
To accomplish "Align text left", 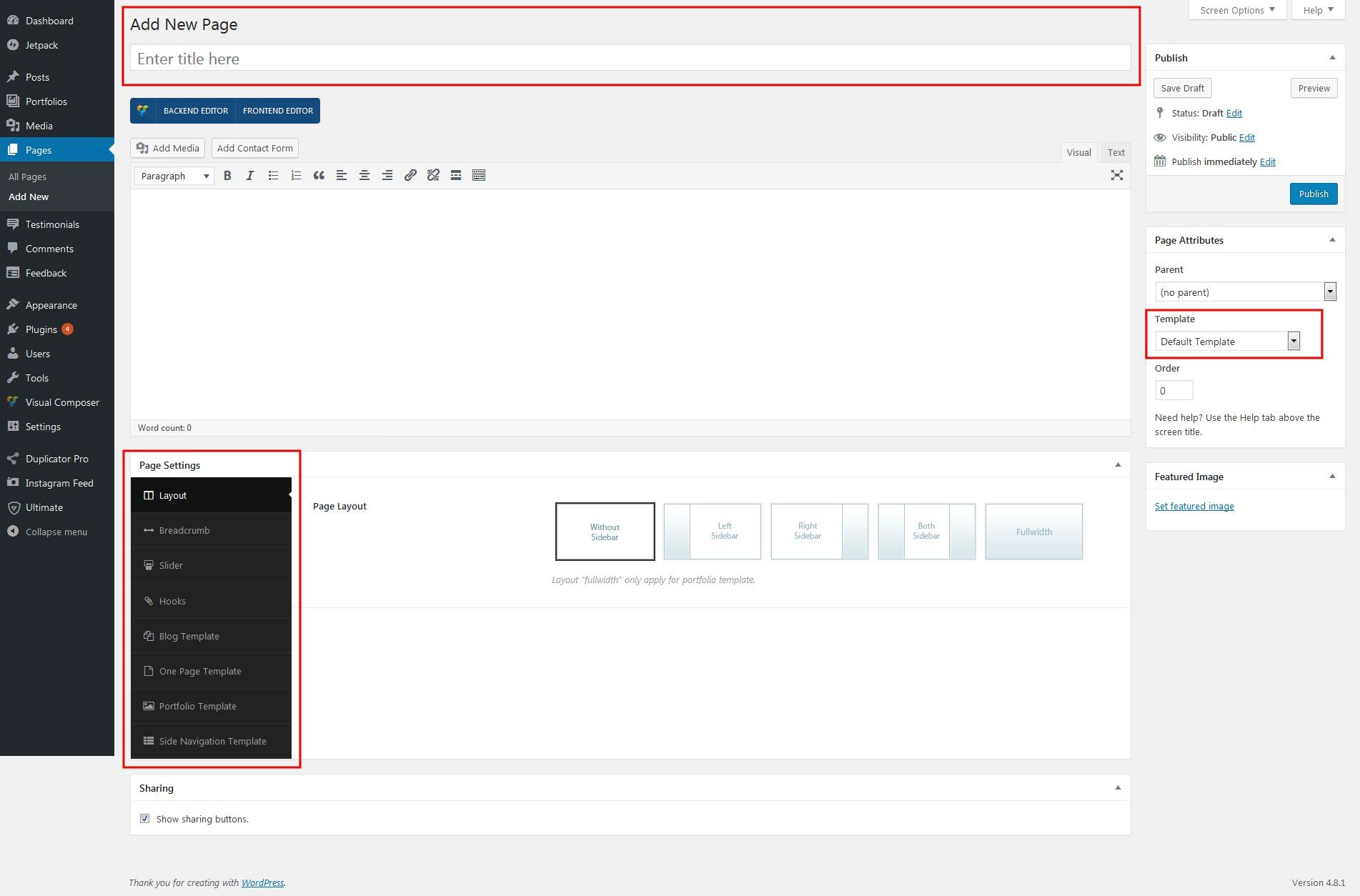I will click(x=342, y=176).
